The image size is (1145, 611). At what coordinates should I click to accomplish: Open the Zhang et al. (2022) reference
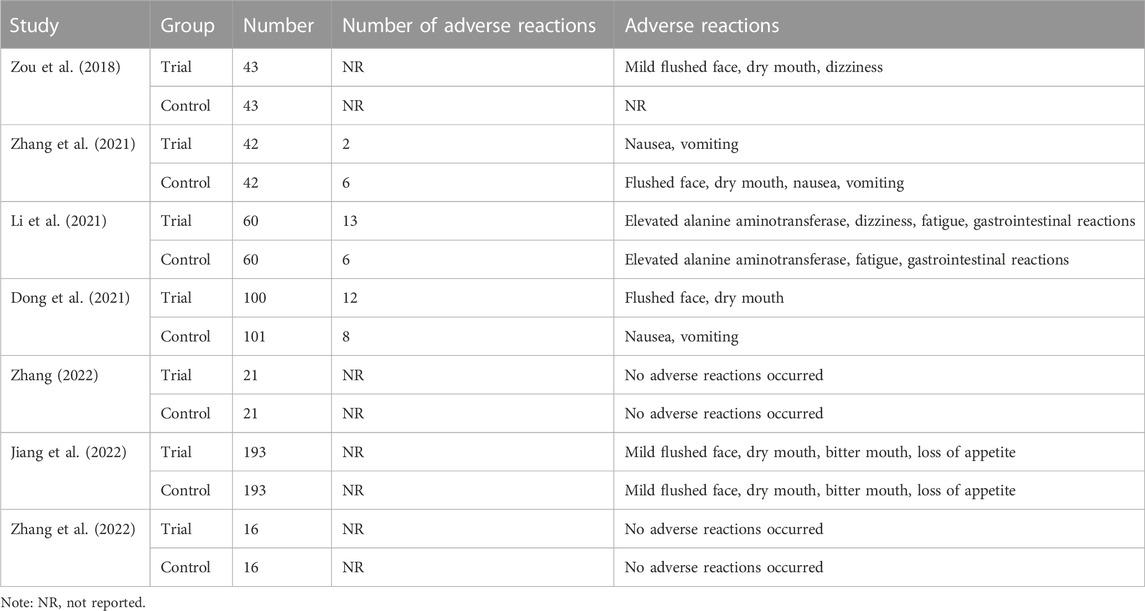click(x=73, y=529)
